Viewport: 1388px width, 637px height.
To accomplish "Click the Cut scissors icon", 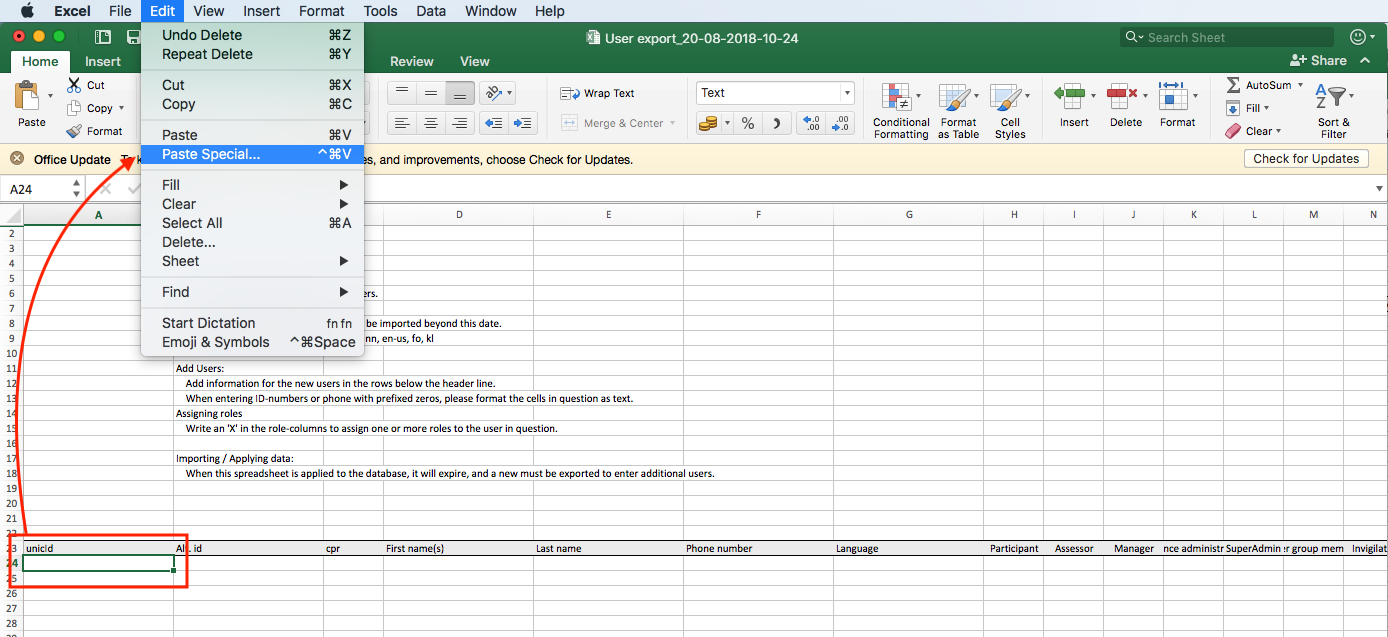I will (x=74, y=85).
